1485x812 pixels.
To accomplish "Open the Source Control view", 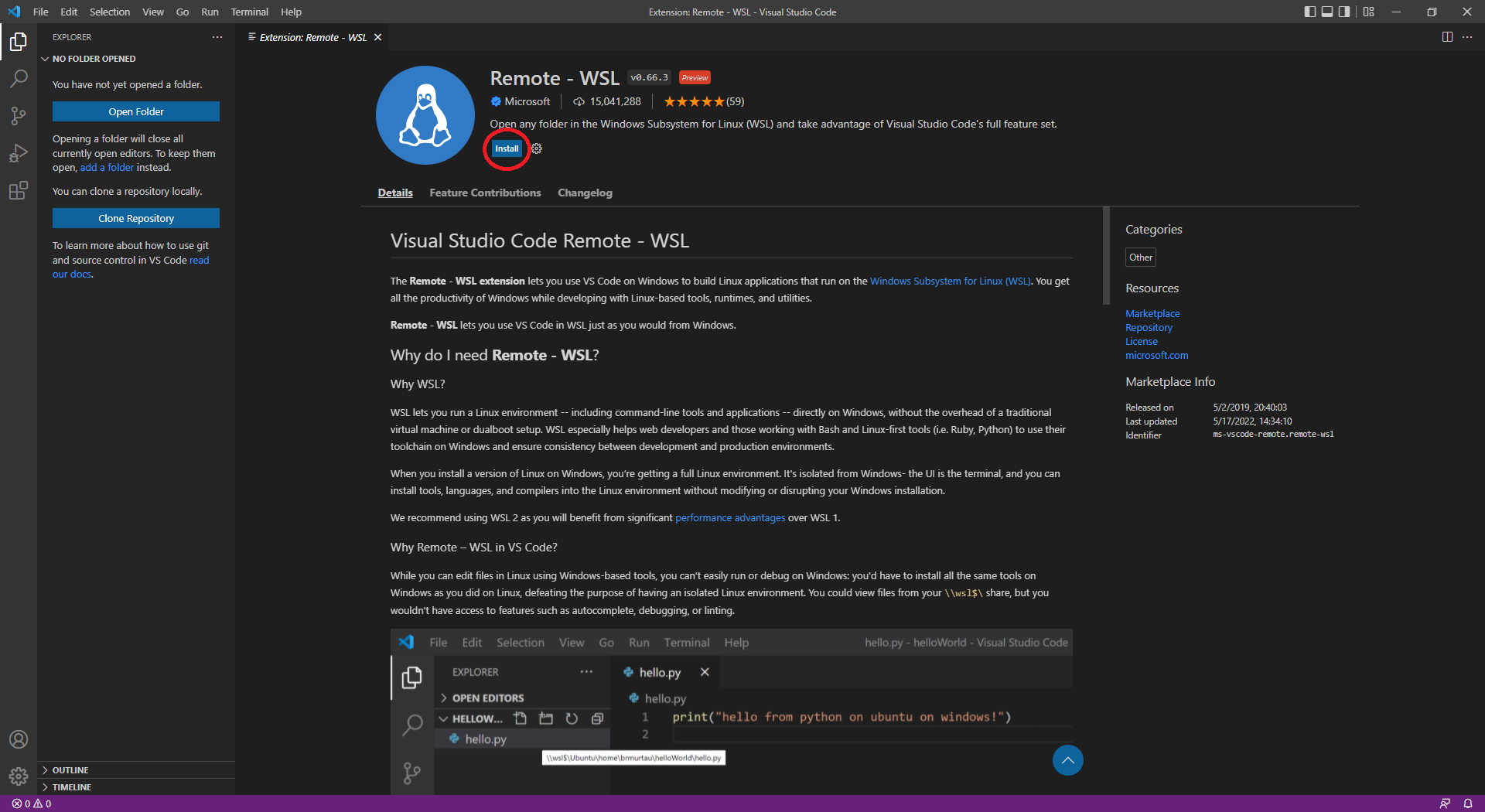I will coord(19,115).
